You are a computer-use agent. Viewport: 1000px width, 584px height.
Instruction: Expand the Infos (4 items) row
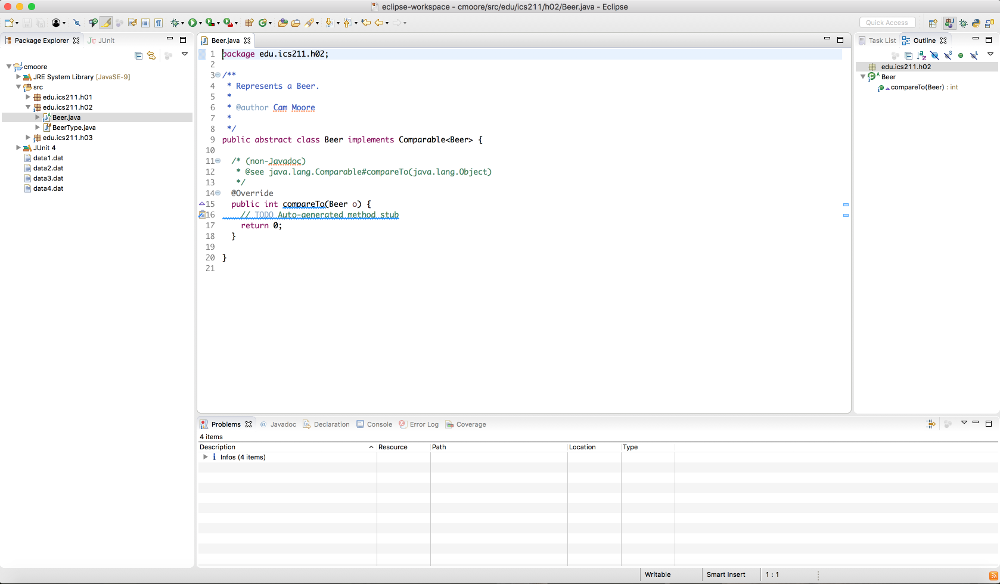pos(205,457)
